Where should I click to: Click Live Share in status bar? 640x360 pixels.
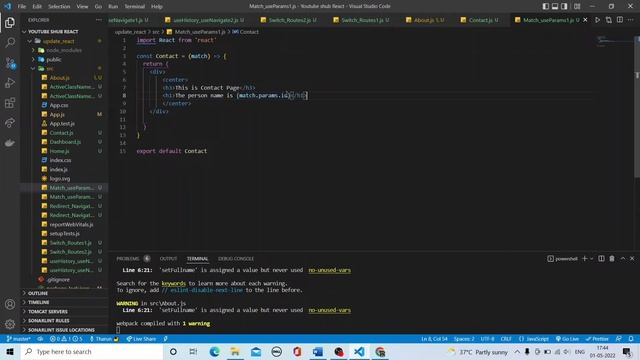click(141, 339)
